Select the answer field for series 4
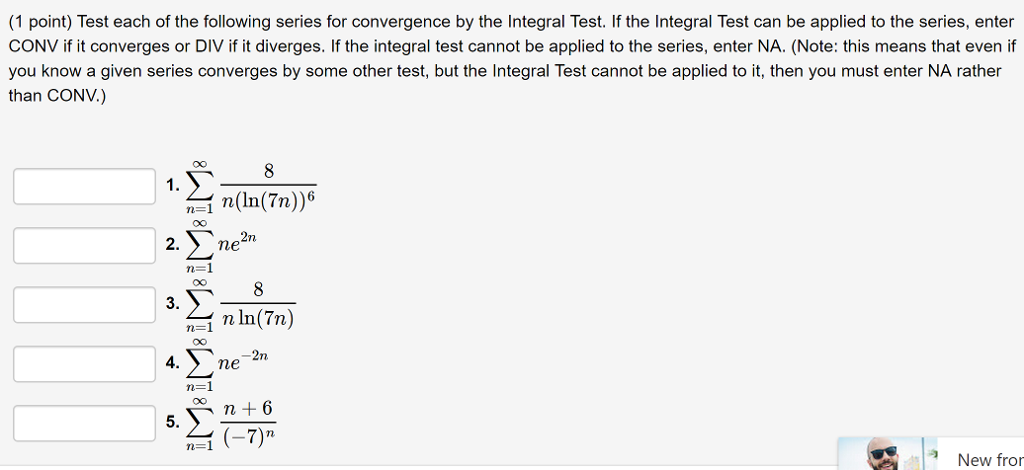This screenshot has height=470, width=1024. tap(85, 363)
